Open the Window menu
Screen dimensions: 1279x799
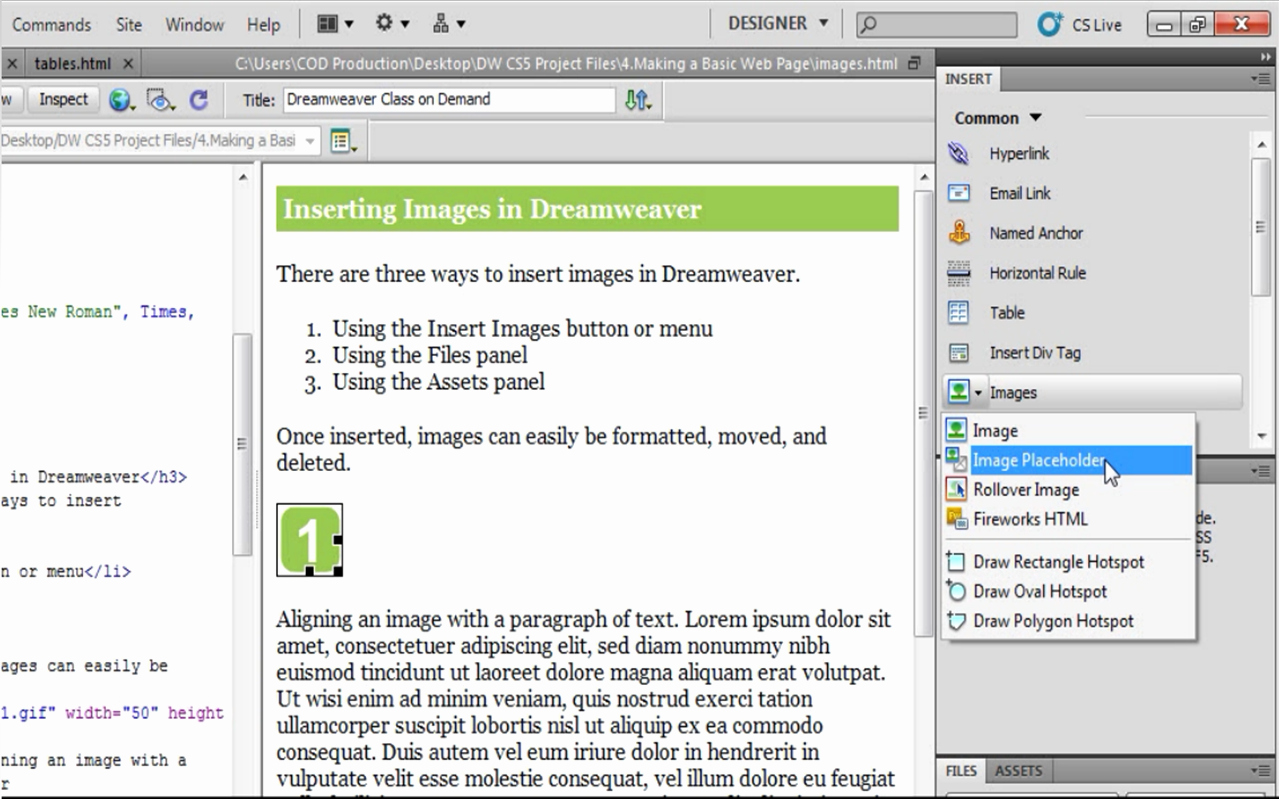point(194,24)
